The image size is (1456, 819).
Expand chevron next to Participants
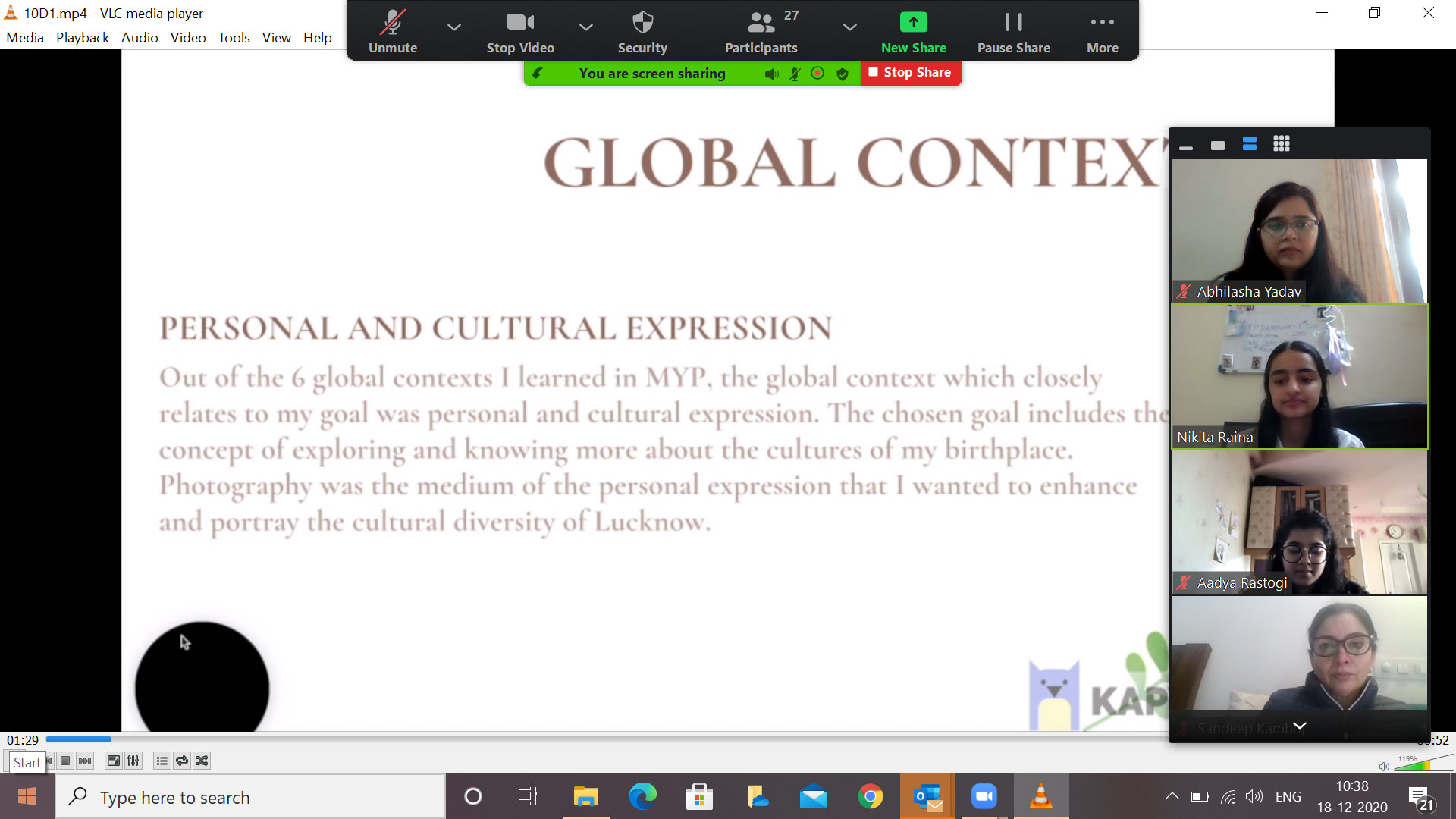coord(849,27)
